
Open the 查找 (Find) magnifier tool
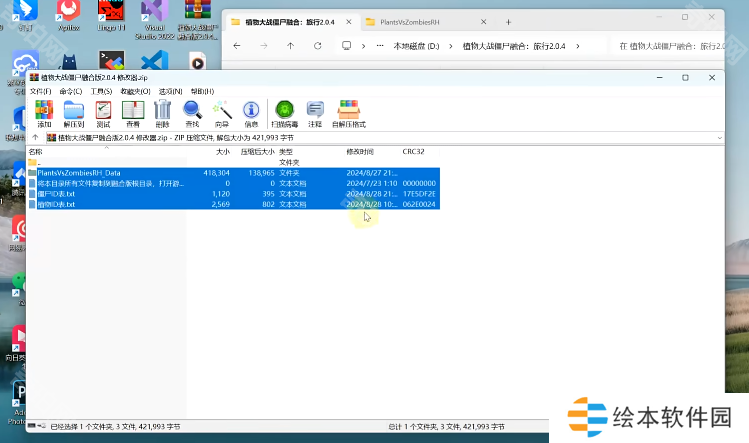tap(191, 113)
